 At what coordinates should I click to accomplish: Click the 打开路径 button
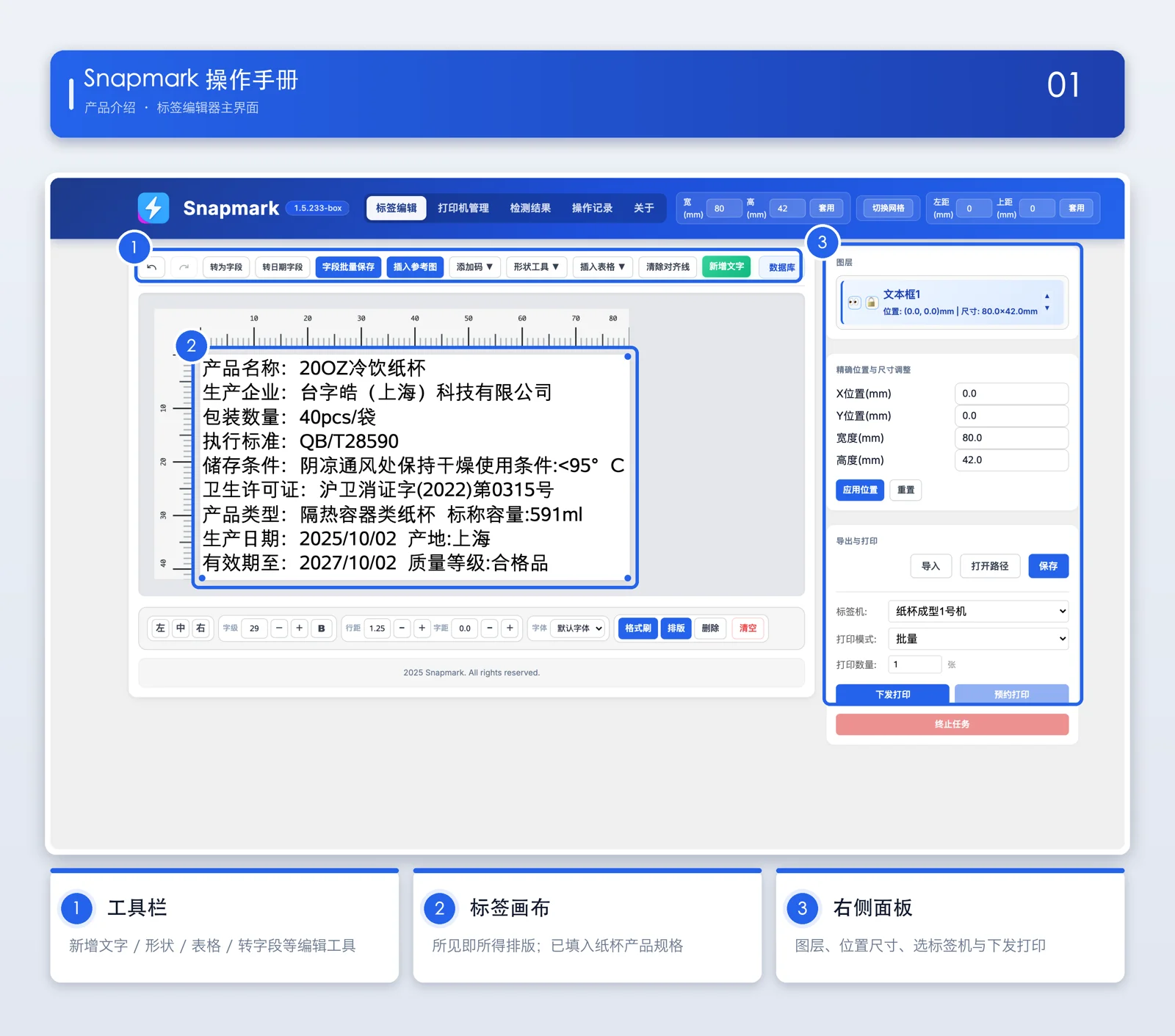click(x=990, y=566)
